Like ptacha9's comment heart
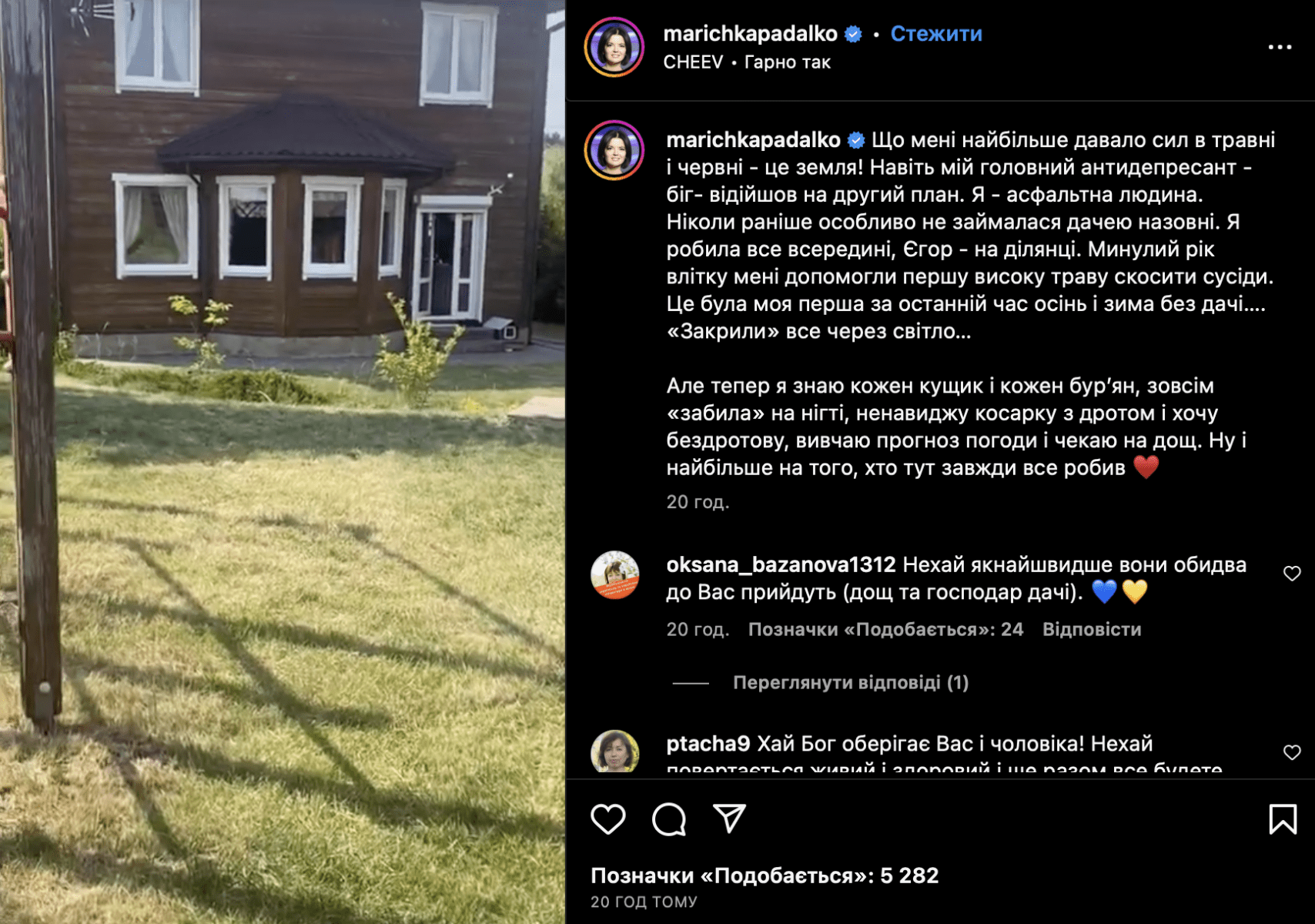 coord(1292,752)
